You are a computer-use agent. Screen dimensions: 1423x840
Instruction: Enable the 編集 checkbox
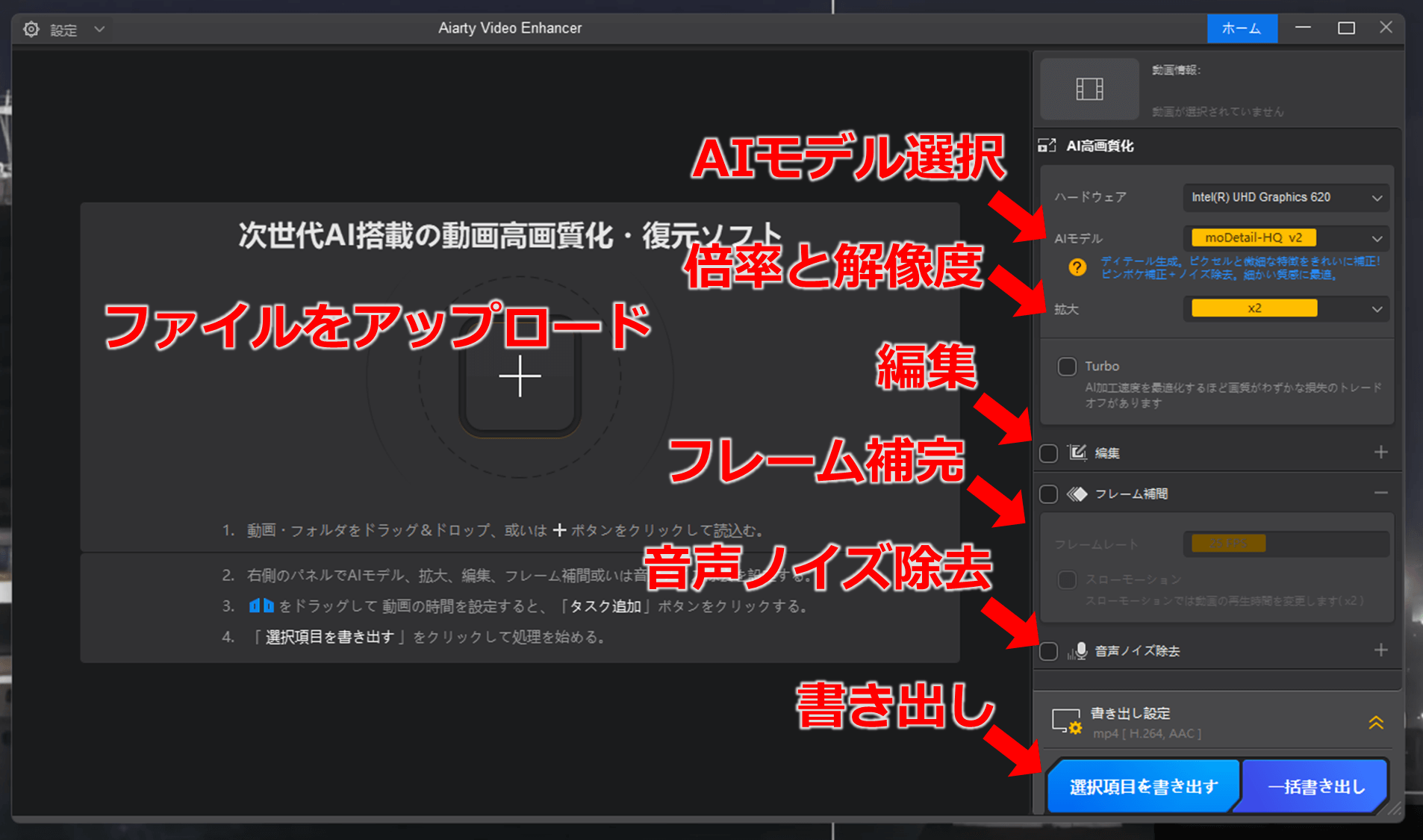[x=1048, y=453]
